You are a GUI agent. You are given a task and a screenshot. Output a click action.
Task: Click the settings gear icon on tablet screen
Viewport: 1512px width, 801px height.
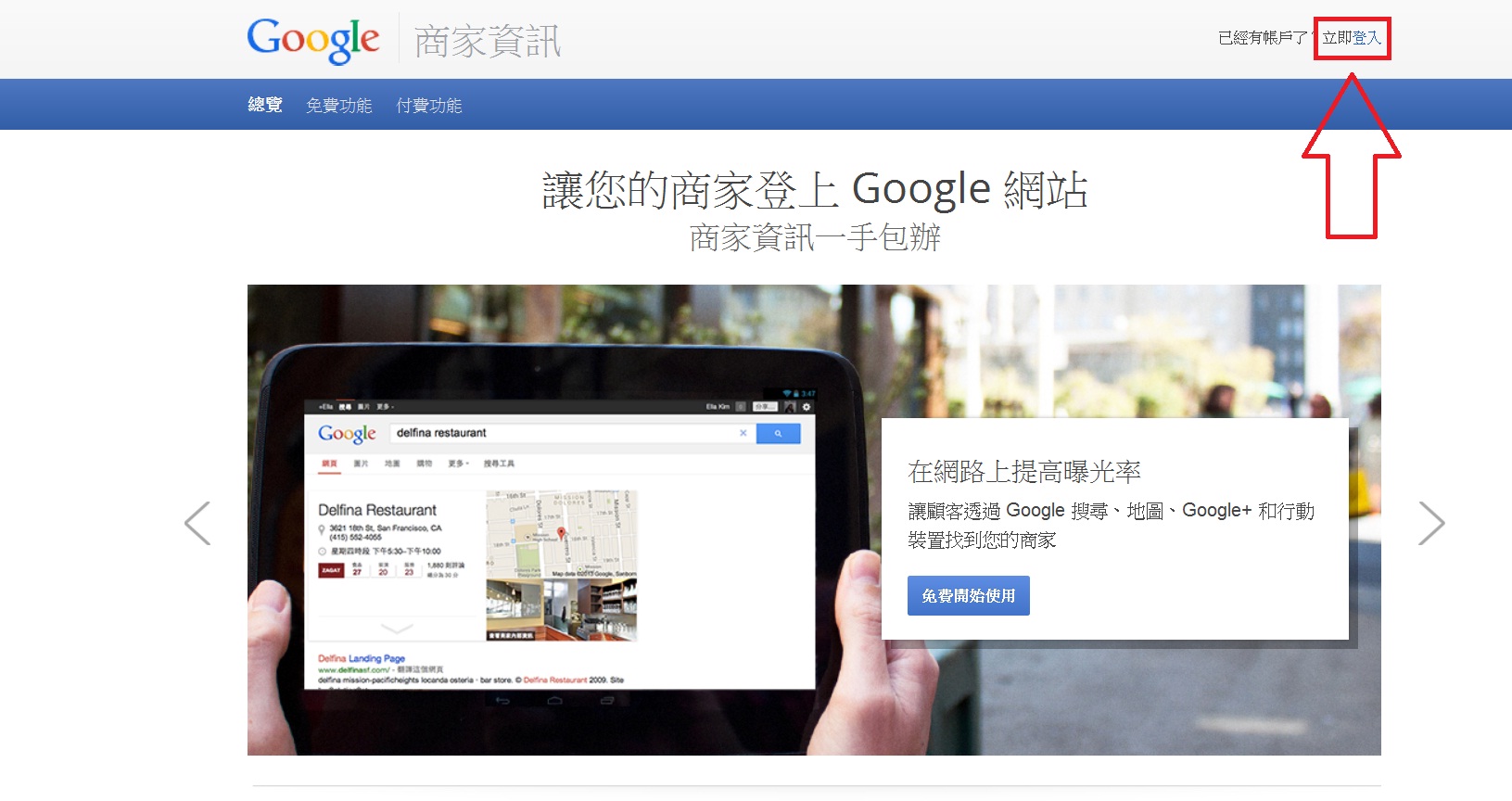point(807,407)
